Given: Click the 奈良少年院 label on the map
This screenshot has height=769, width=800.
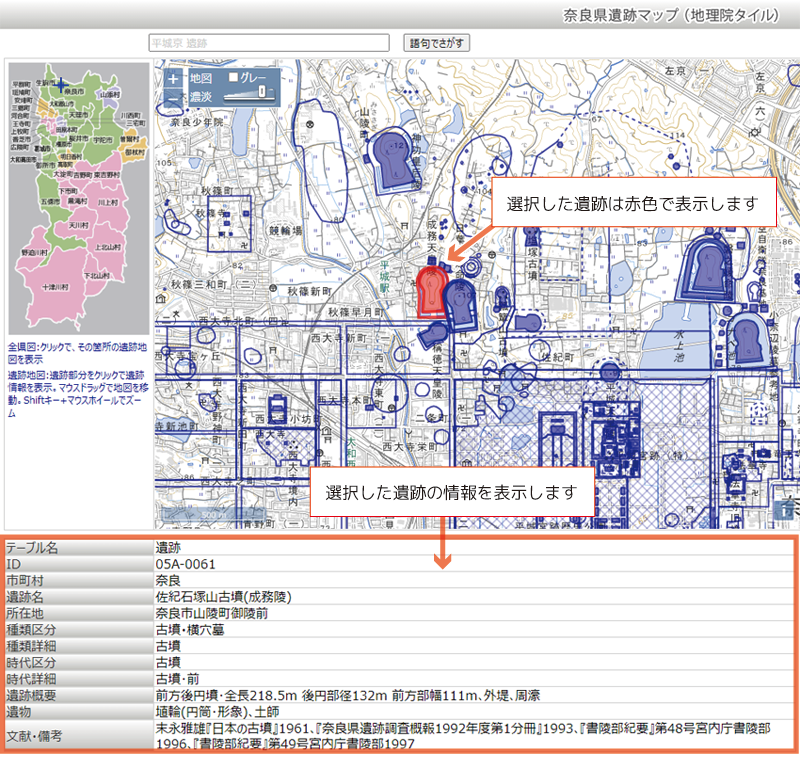Looking at the screenshot, I should click(x=197, y=122).
